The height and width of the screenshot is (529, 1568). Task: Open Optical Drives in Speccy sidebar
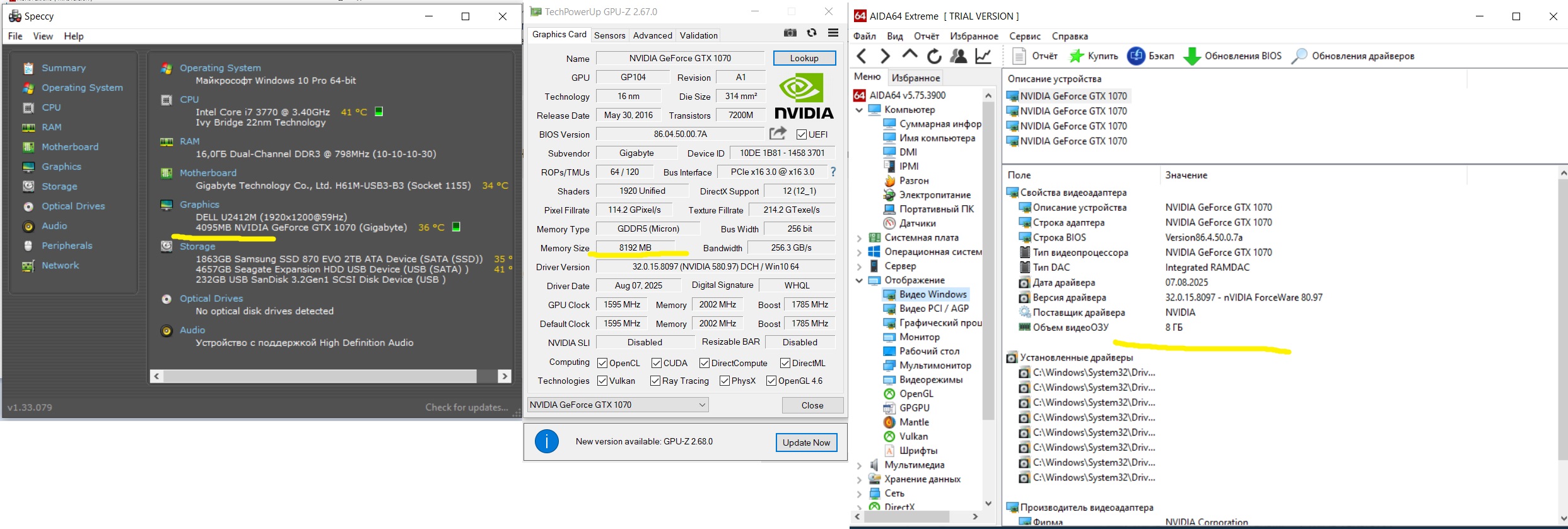73,206
